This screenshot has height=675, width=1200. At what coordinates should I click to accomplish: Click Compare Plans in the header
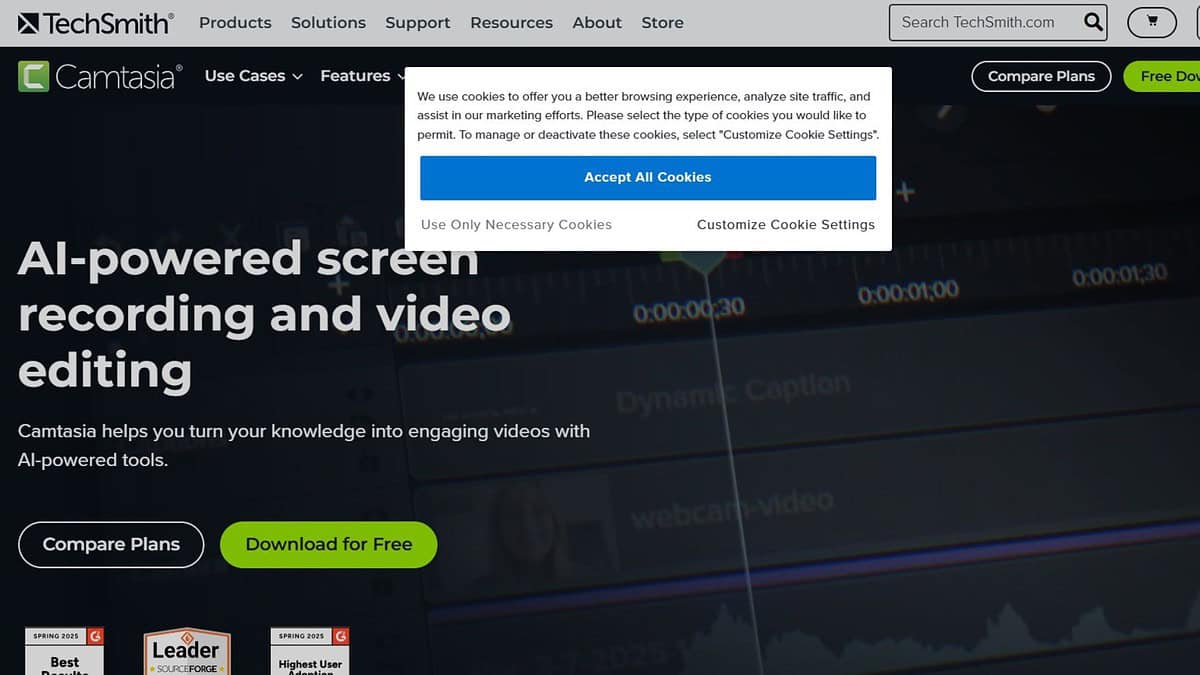point(1041,76)
